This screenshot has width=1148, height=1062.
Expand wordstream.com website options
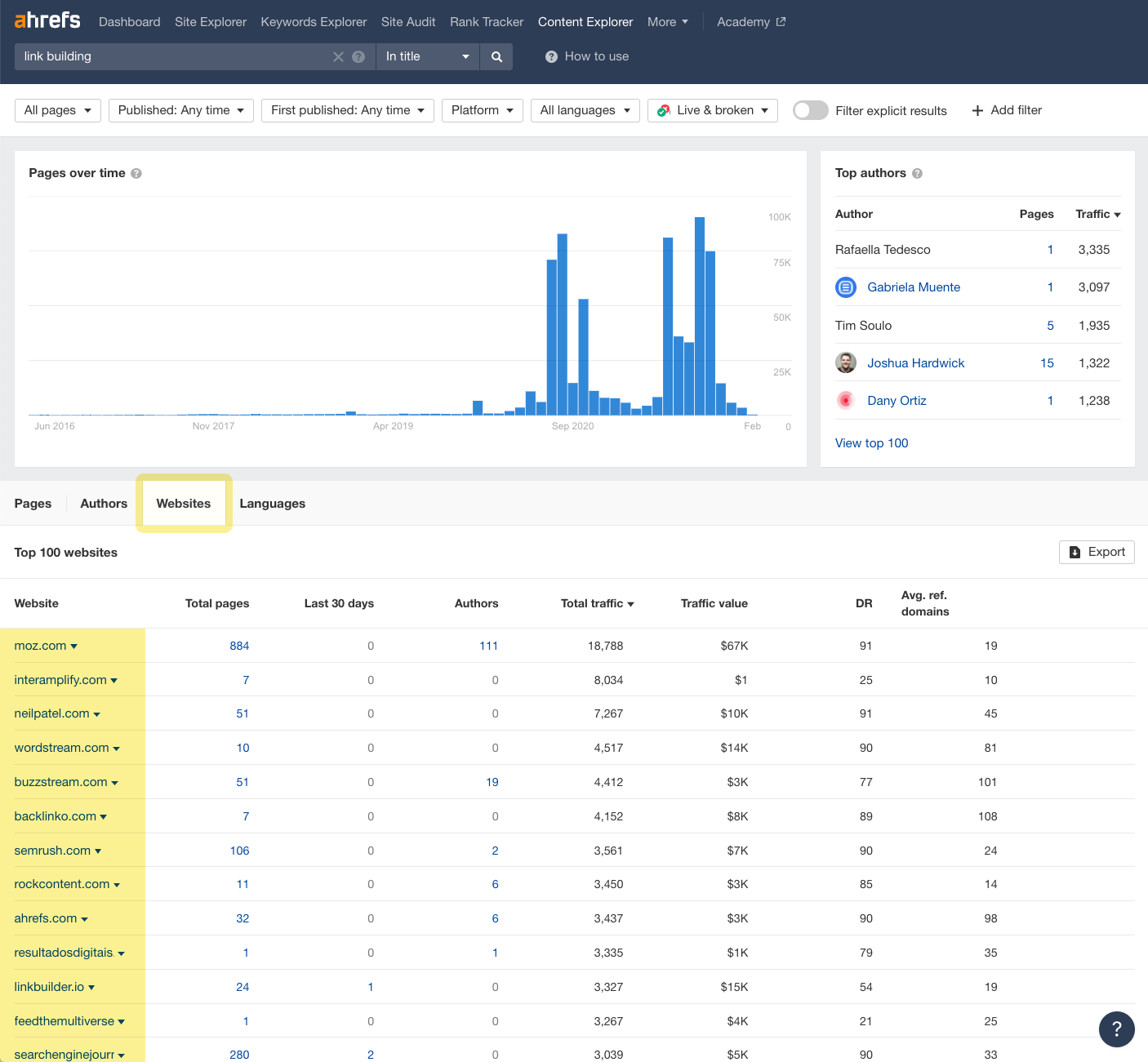(116, 749)
